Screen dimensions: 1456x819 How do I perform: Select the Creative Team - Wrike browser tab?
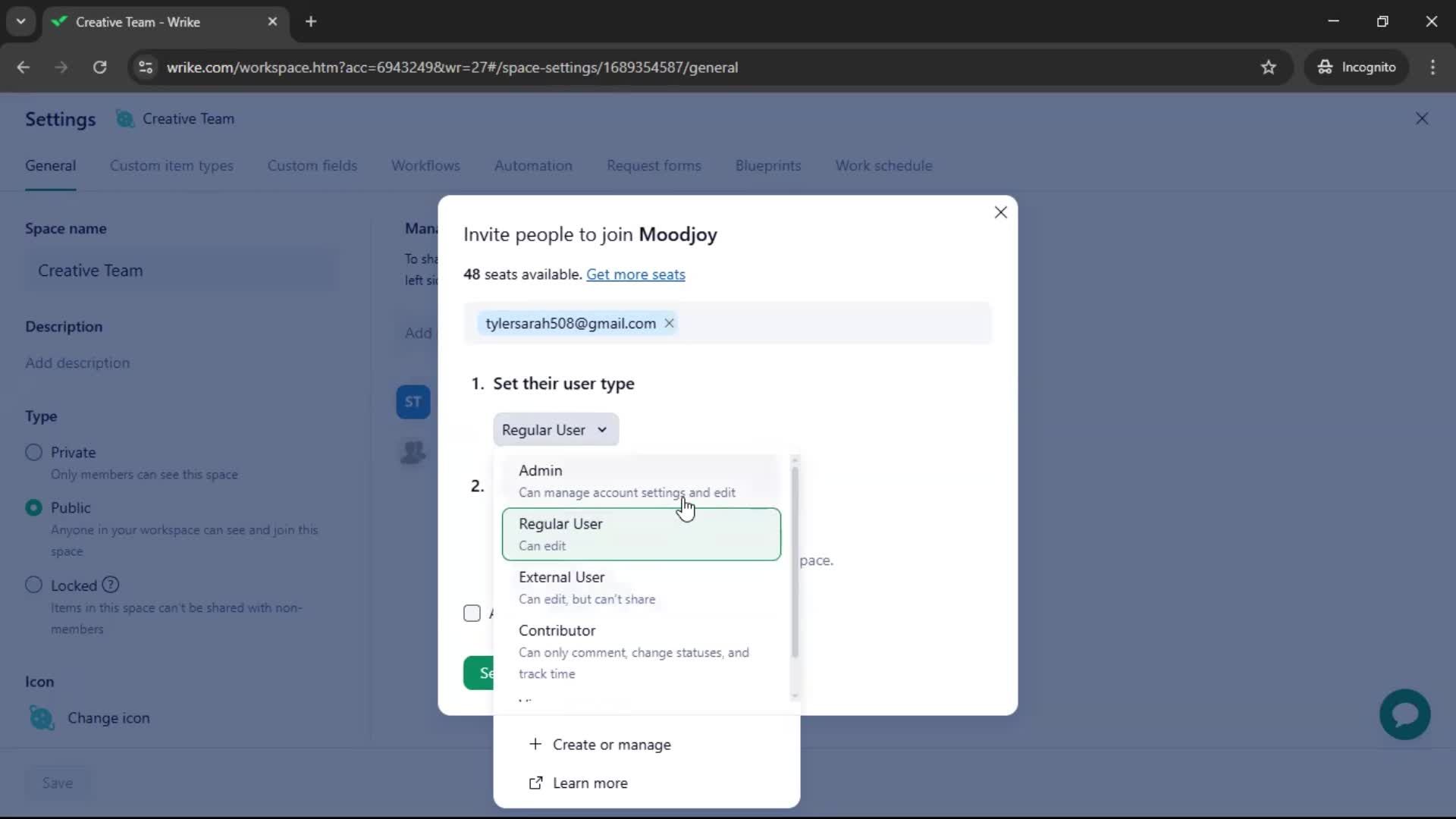165,22
